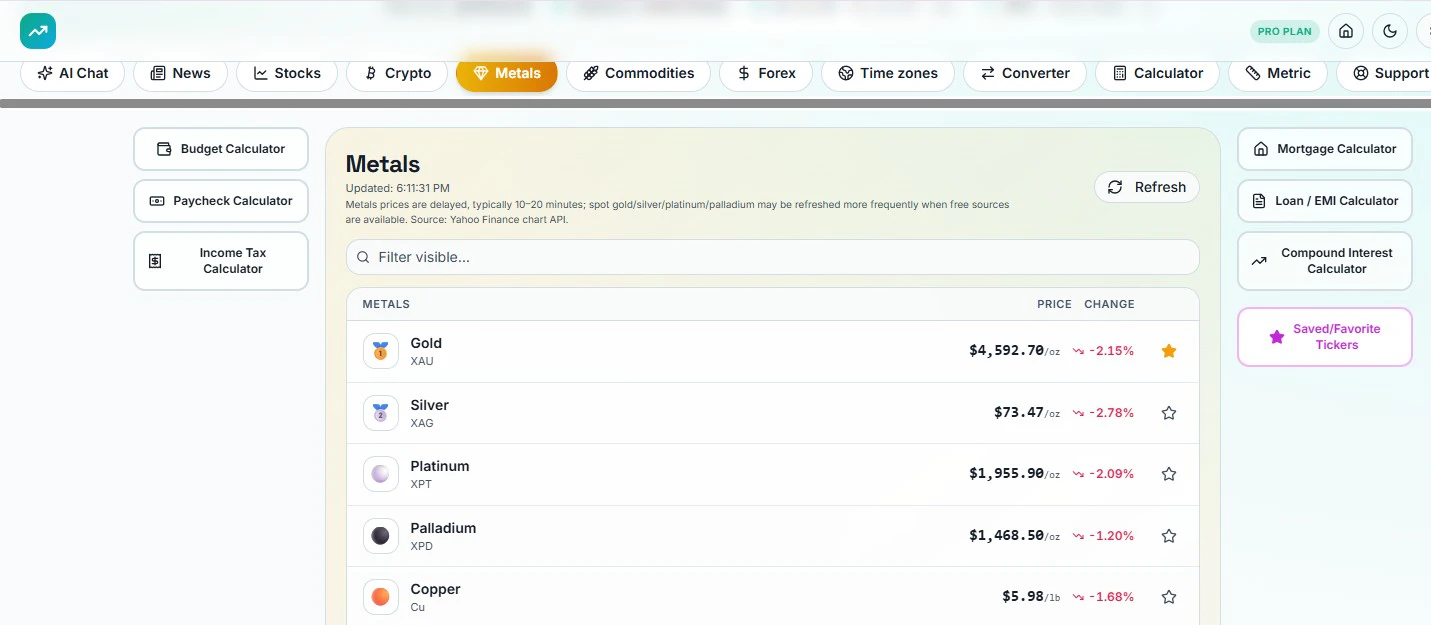1431x625 pixels.
Task: Click the PRO PLAN badge
Action: pyautogui.click(x=1285, y=31)
